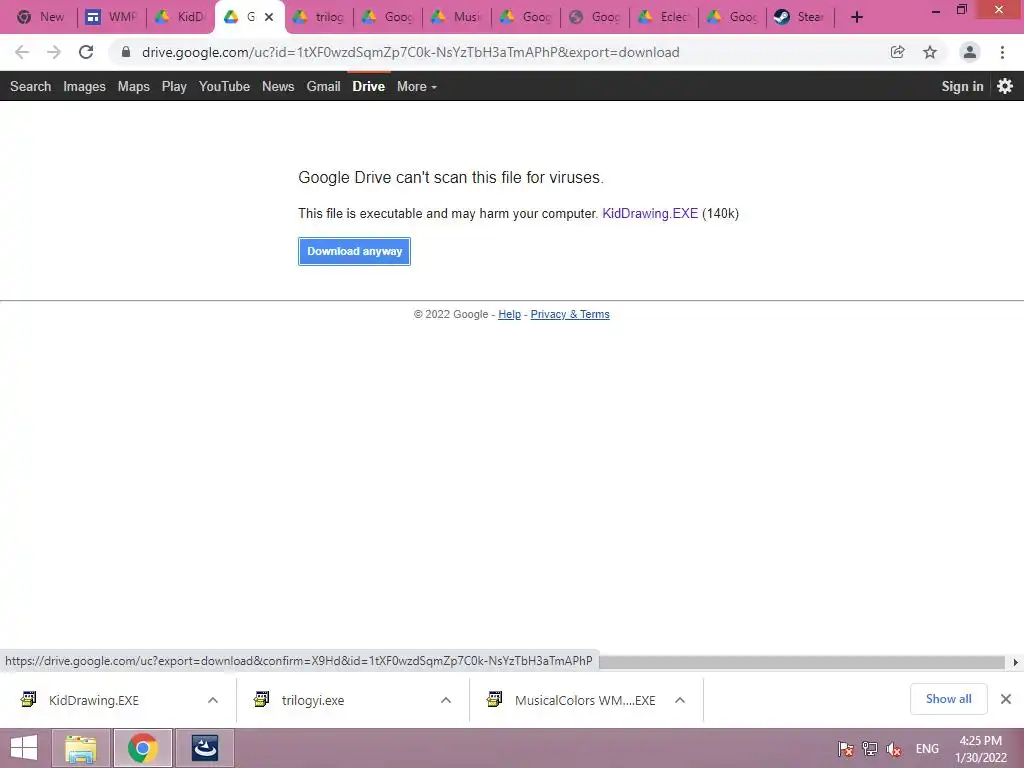View site security lock info

pos(126,52)
